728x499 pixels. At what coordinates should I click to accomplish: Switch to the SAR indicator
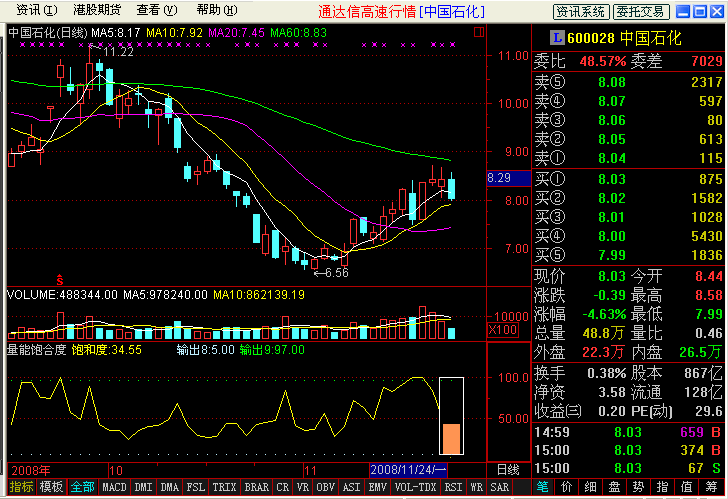(500, 487)
